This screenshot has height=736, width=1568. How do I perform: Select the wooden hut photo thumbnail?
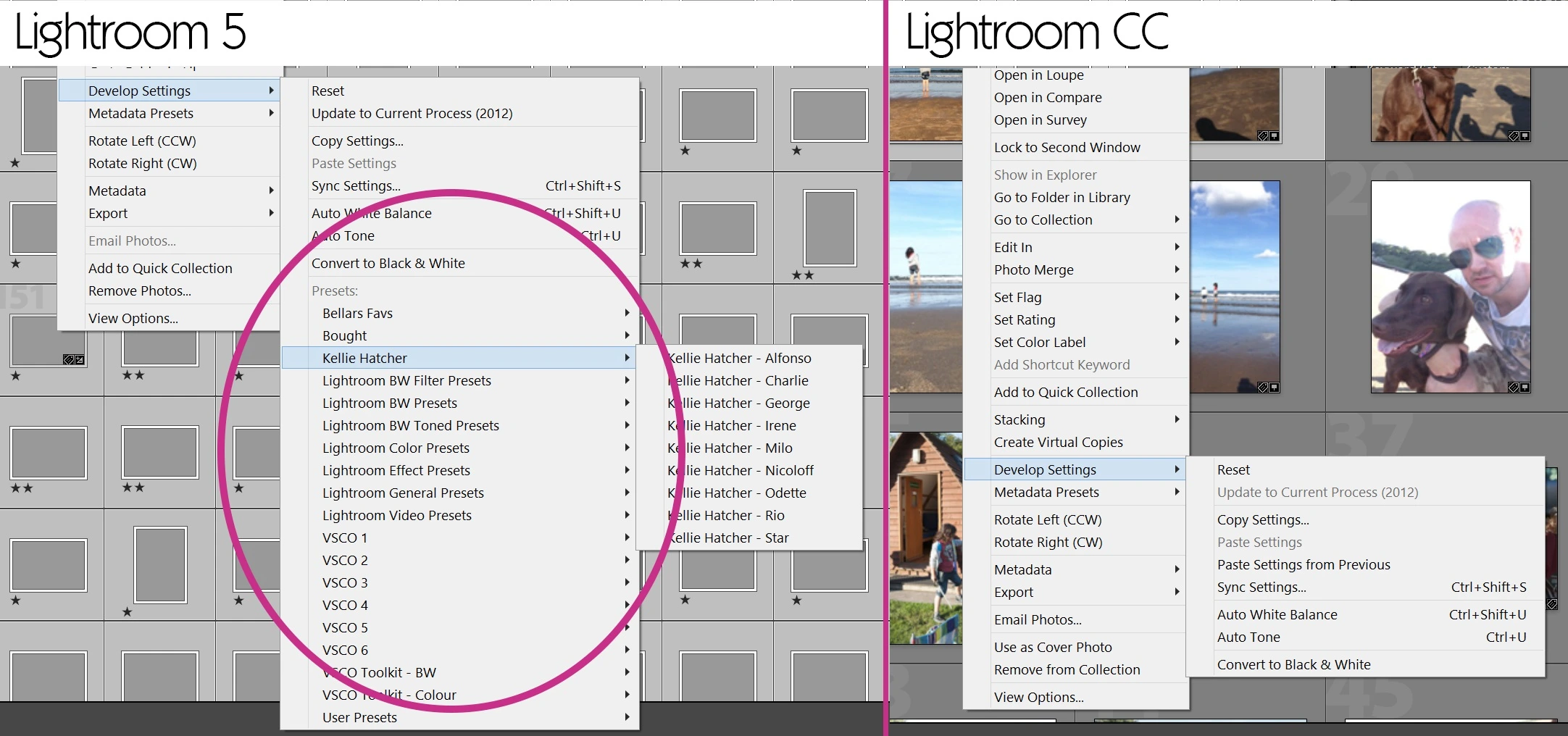tap(927, 538)
